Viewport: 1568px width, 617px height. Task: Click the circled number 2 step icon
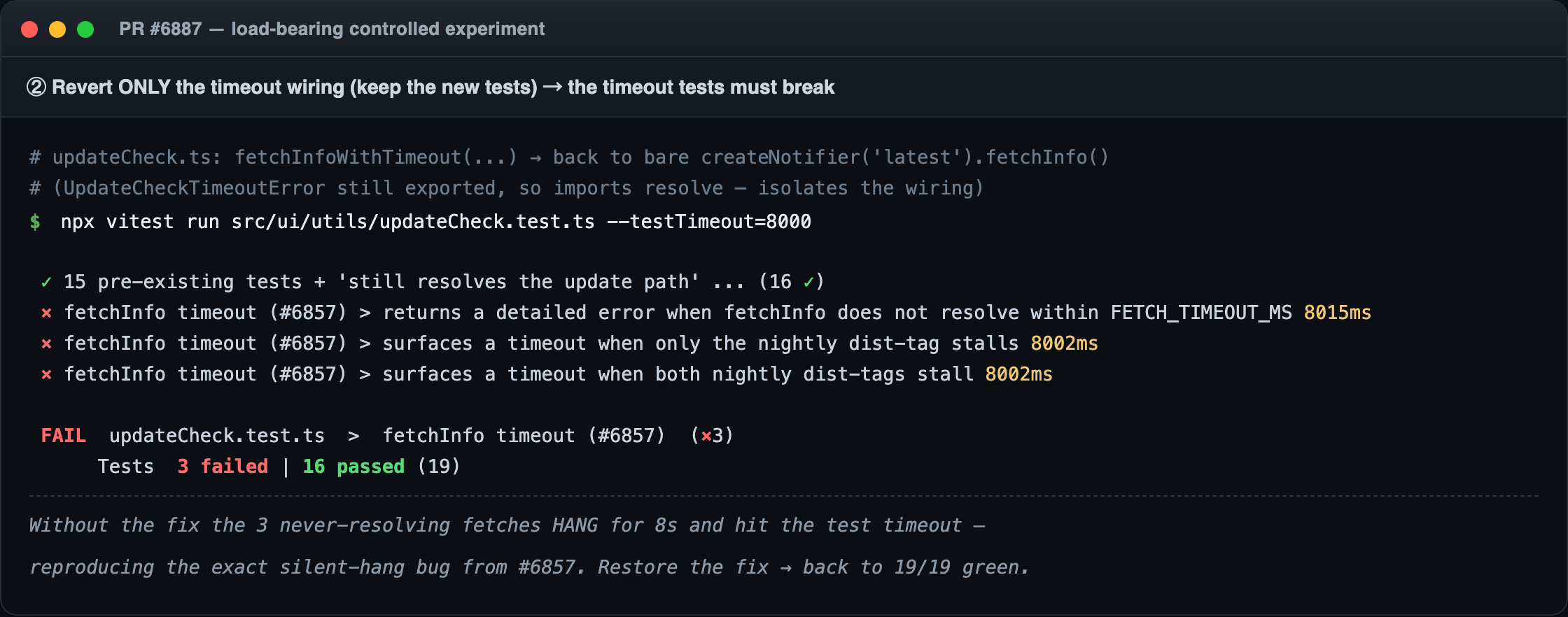[36, 87]
